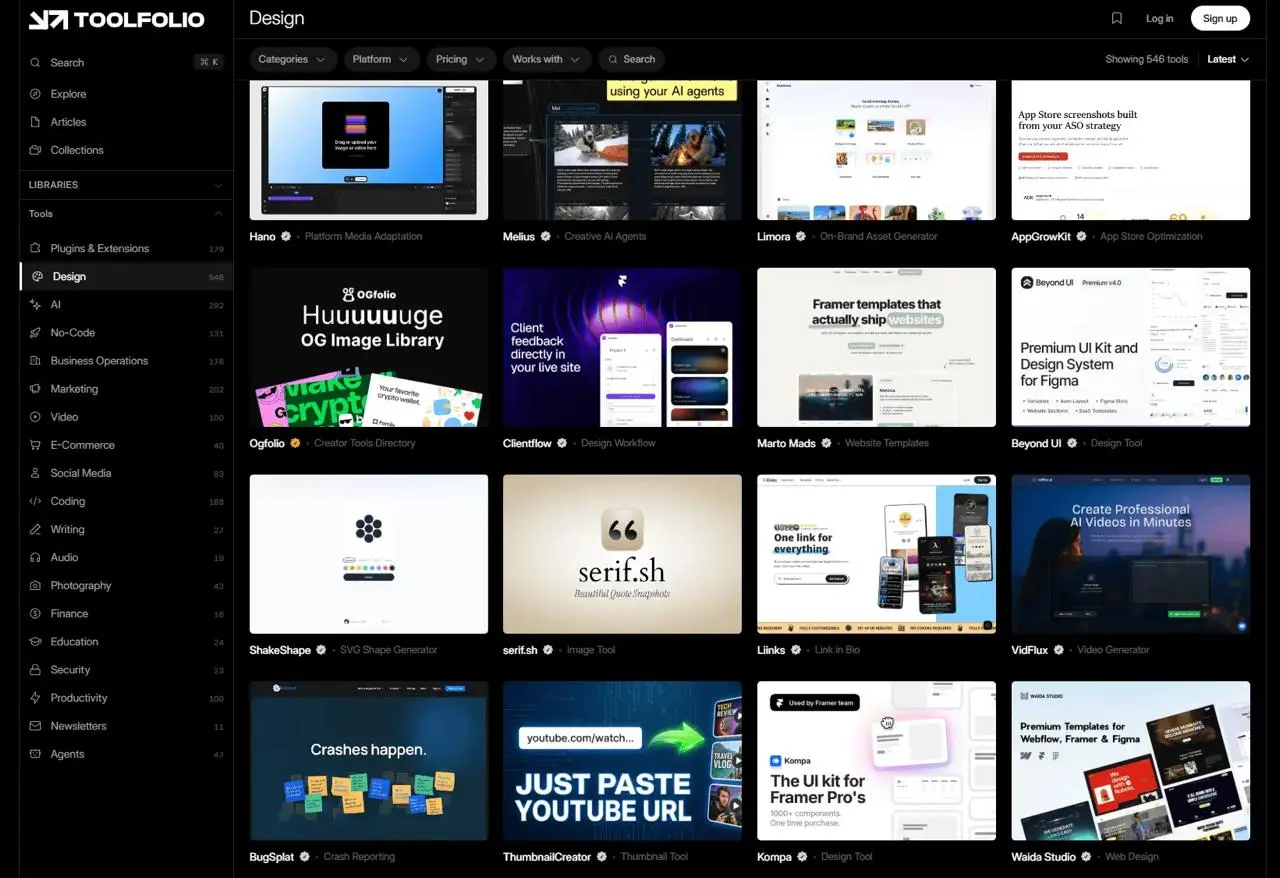Click the Video icon in sidebar
Screen dimensions: 1280x878
pos(36,416)
